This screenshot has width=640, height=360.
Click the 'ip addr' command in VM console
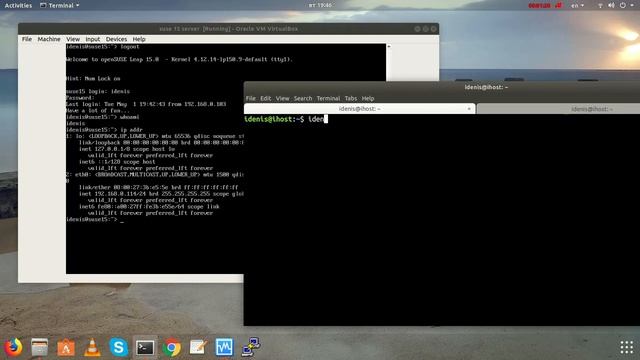[131, 130]
